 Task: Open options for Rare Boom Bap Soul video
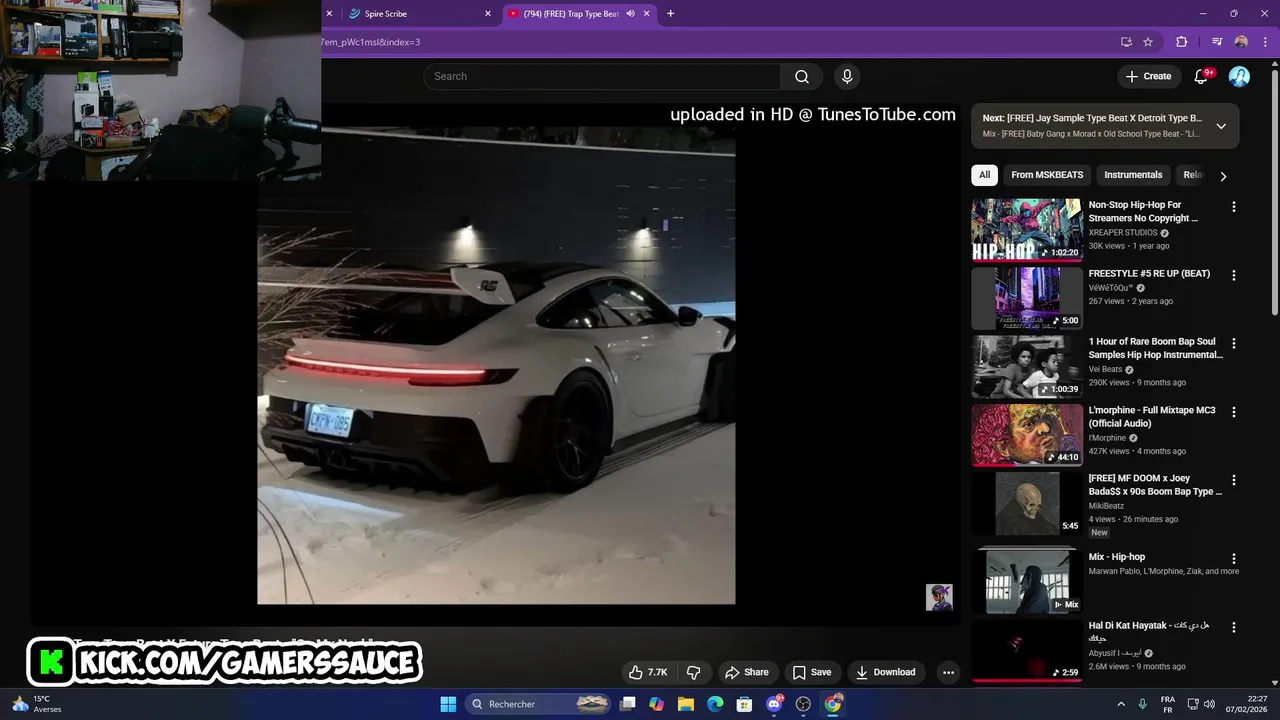(x=1233, y=343)
